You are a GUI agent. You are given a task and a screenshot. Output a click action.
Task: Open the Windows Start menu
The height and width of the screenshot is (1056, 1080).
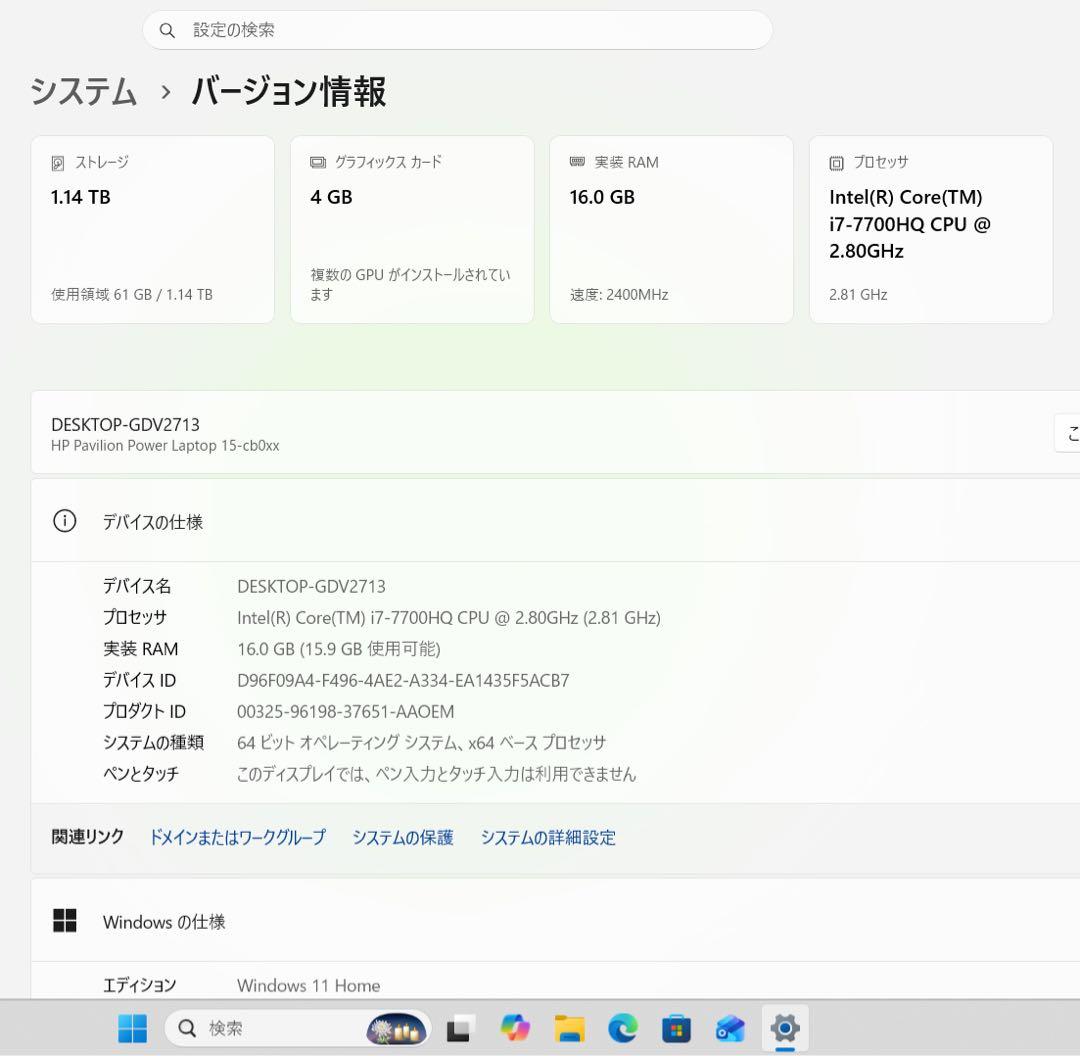132,1028
